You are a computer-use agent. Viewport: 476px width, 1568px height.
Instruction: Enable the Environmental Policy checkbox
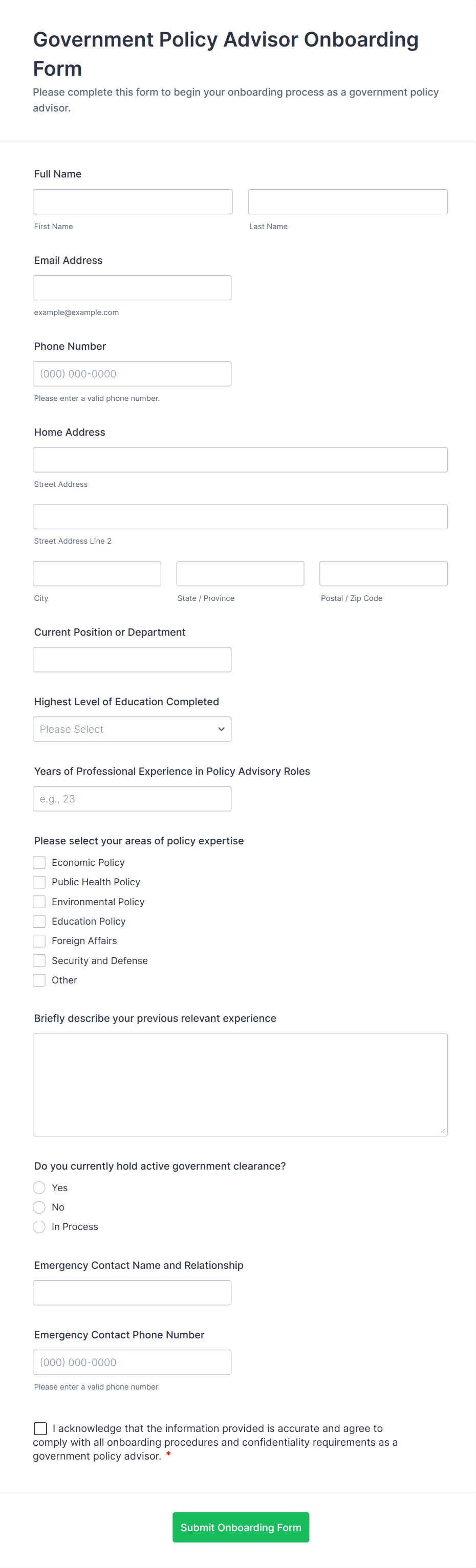point(39,902)
